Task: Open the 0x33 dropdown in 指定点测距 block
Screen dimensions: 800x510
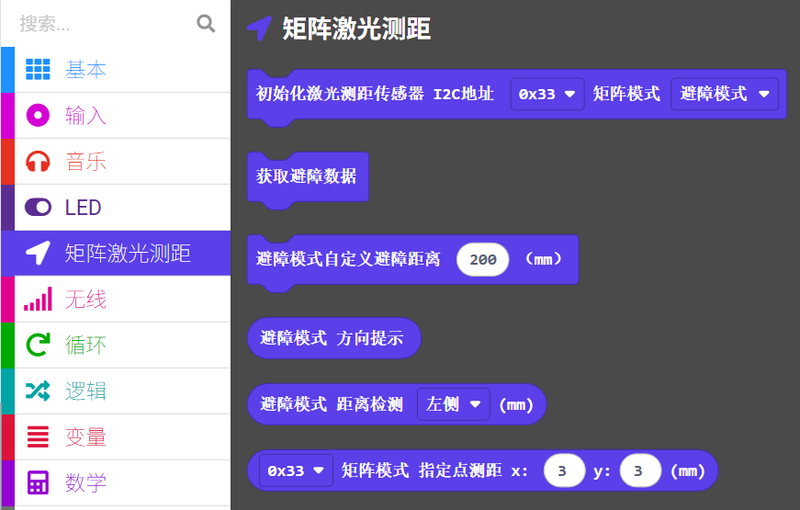Action: (295, 470)
